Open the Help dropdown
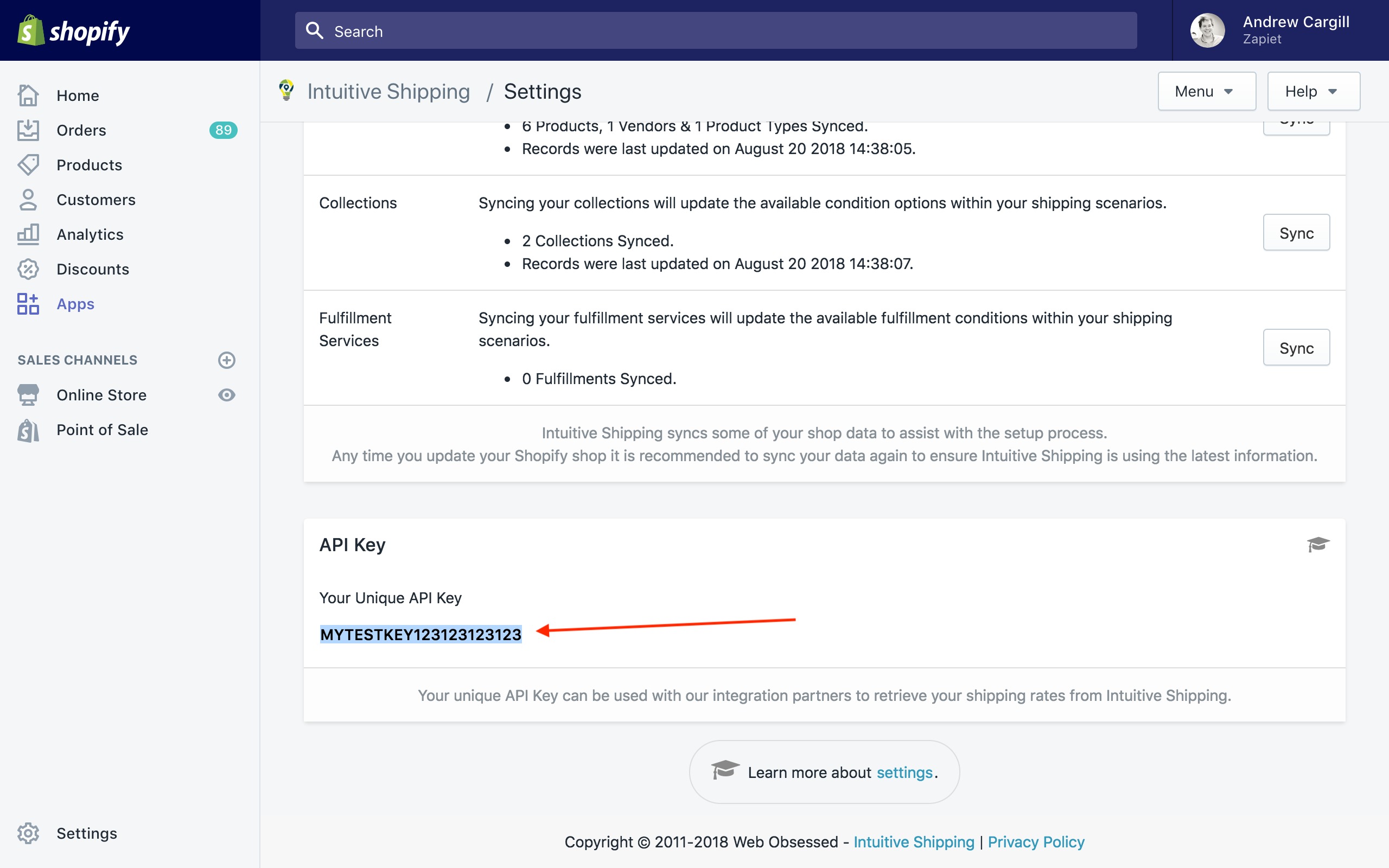 [x=1313, y=91]
